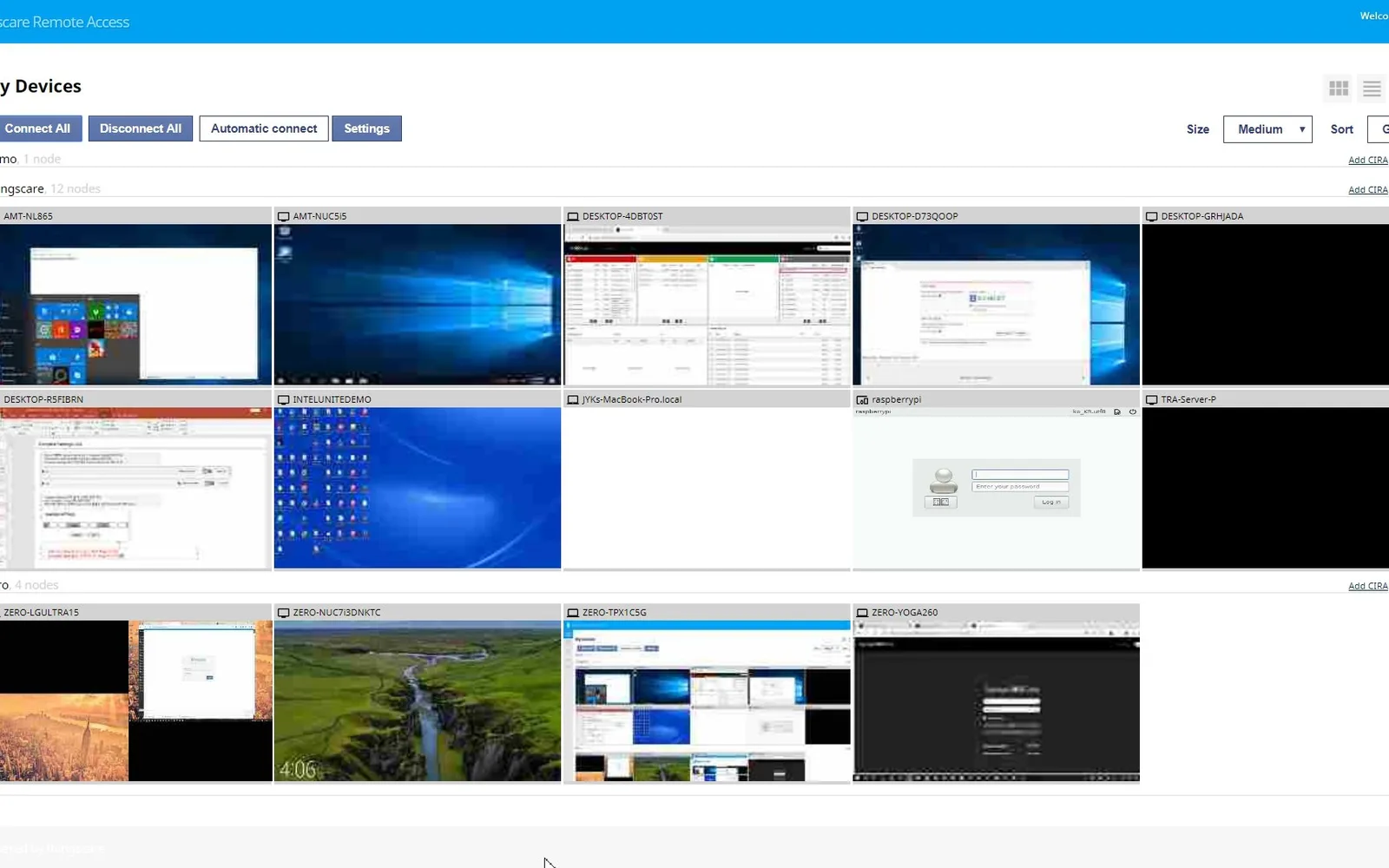Open the INTELUNITEDEMO desktop thumbnail

coord(418,488)
